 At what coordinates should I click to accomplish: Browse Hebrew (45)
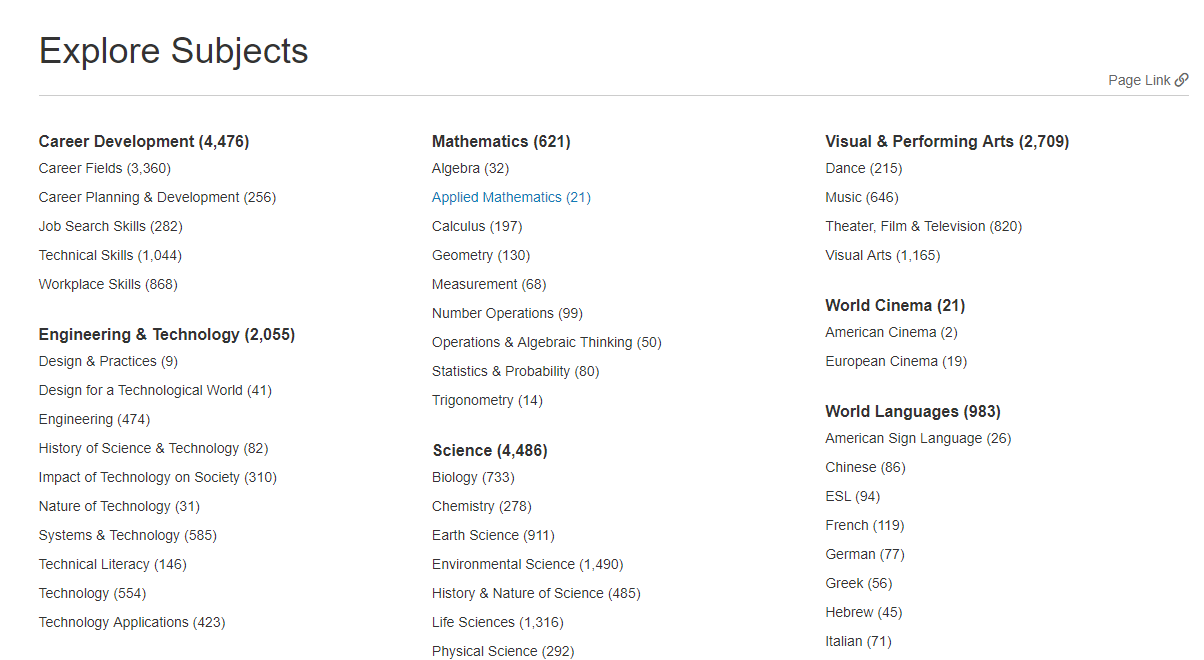tap(864, 612)
